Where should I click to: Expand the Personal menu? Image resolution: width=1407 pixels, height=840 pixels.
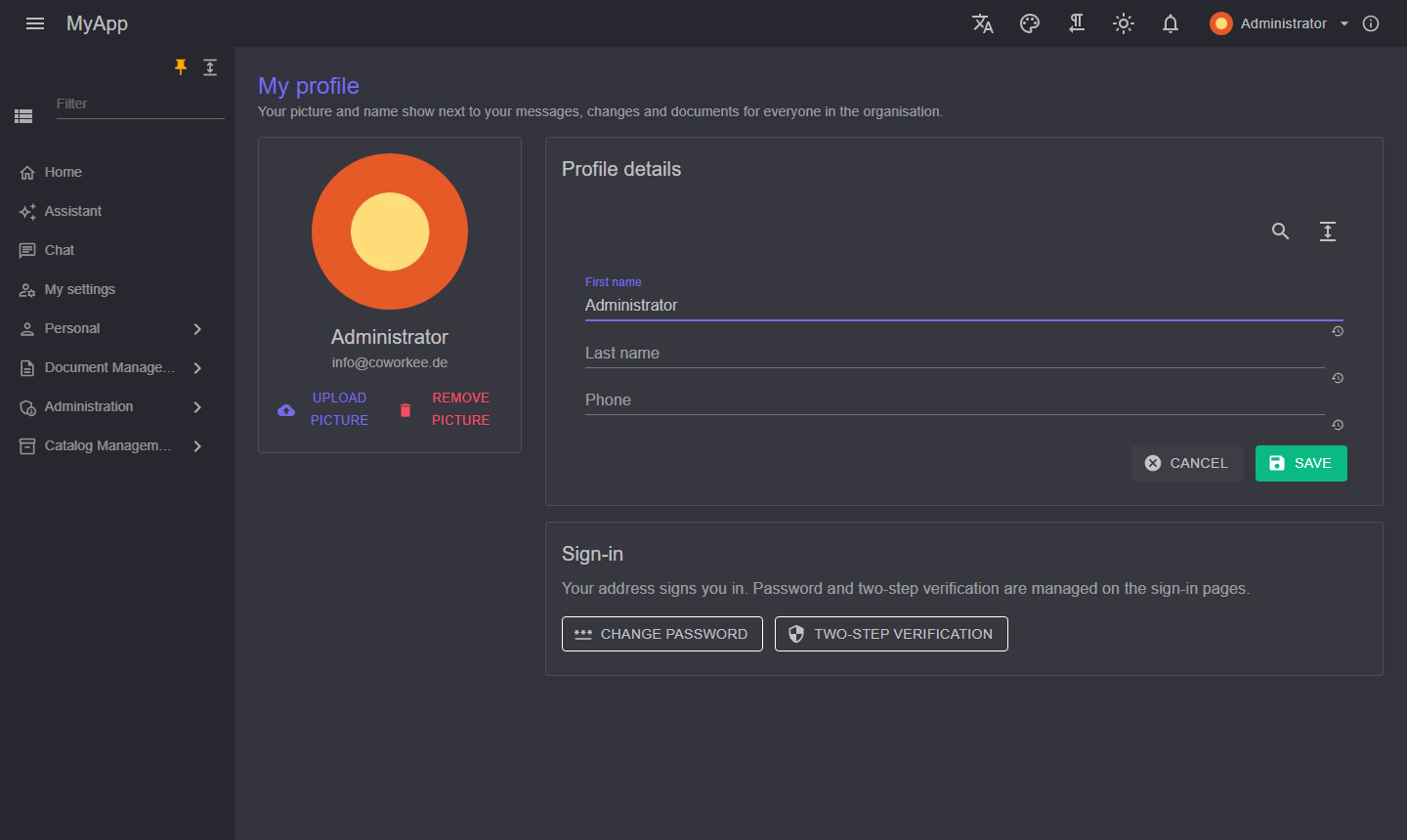tap(197, 329)
